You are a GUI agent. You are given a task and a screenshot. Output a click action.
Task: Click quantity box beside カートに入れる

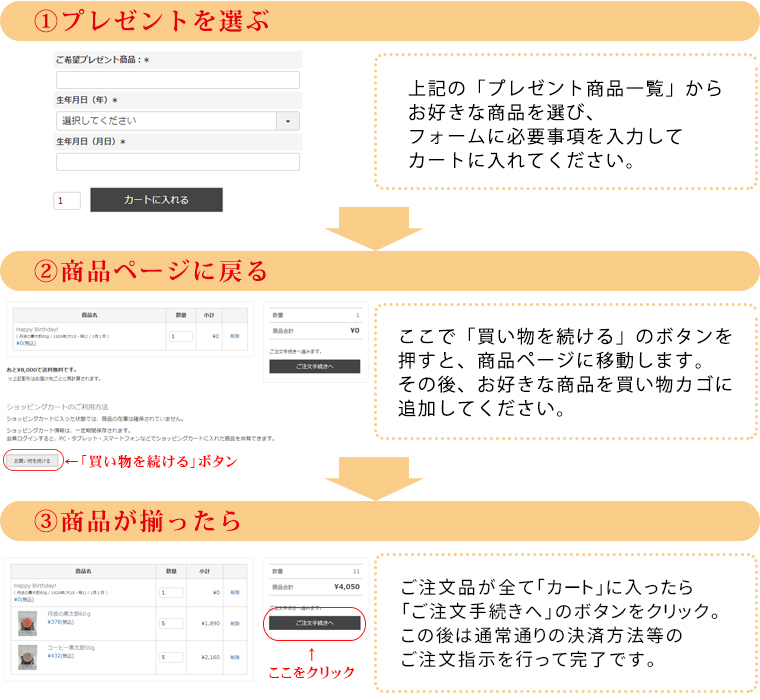pyautogui.click(x=67, y=201)
